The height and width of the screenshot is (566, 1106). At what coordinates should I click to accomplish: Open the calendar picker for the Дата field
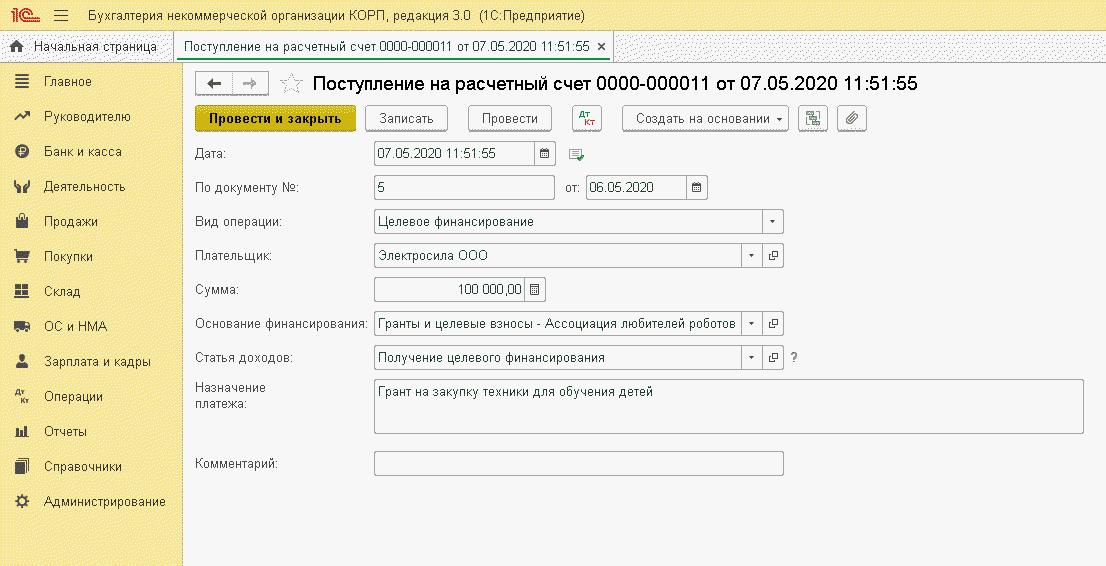click(x=545, y=153)
